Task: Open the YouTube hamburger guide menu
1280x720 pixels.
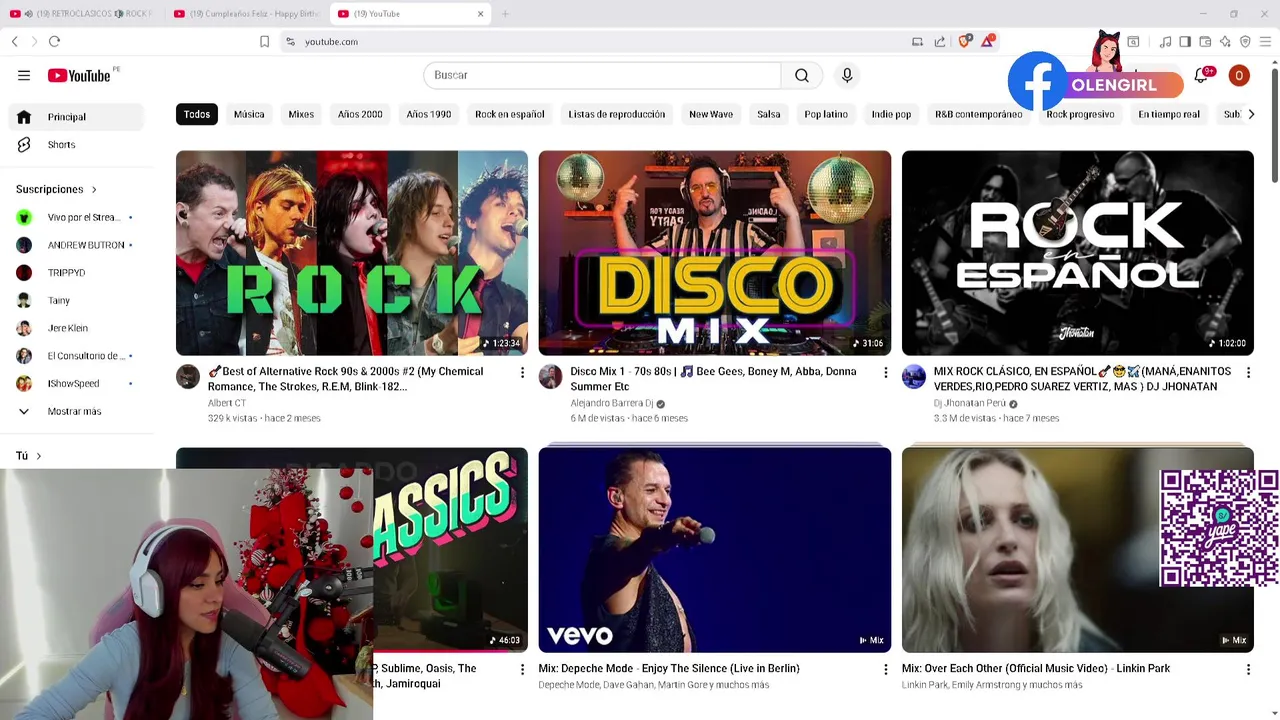Action: pyautogui.click(x=24, y=75)
